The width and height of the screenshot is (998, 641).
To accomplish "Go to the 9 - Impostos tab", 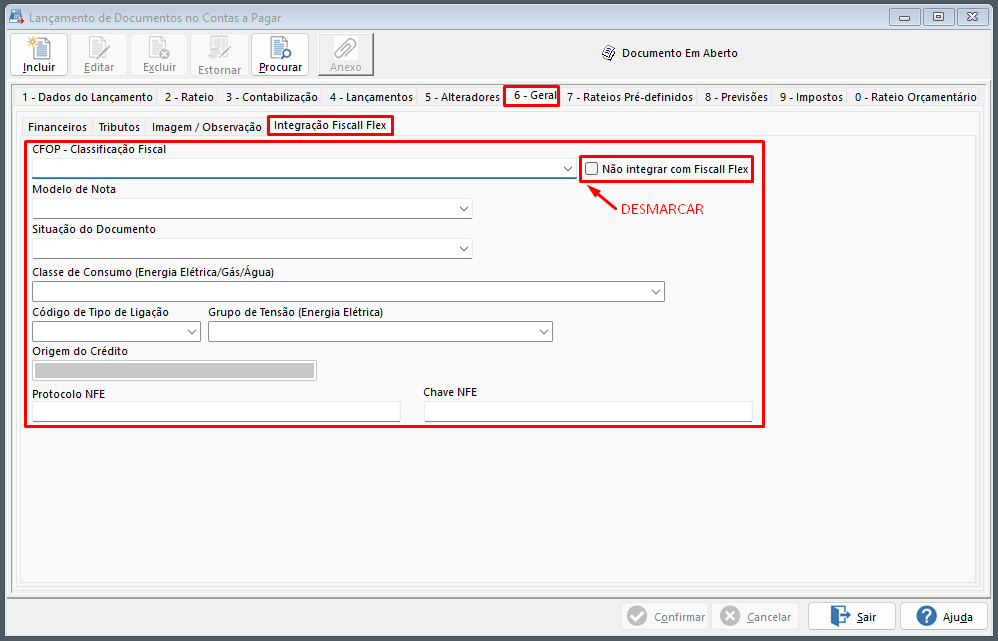I will tap(811, 97).
